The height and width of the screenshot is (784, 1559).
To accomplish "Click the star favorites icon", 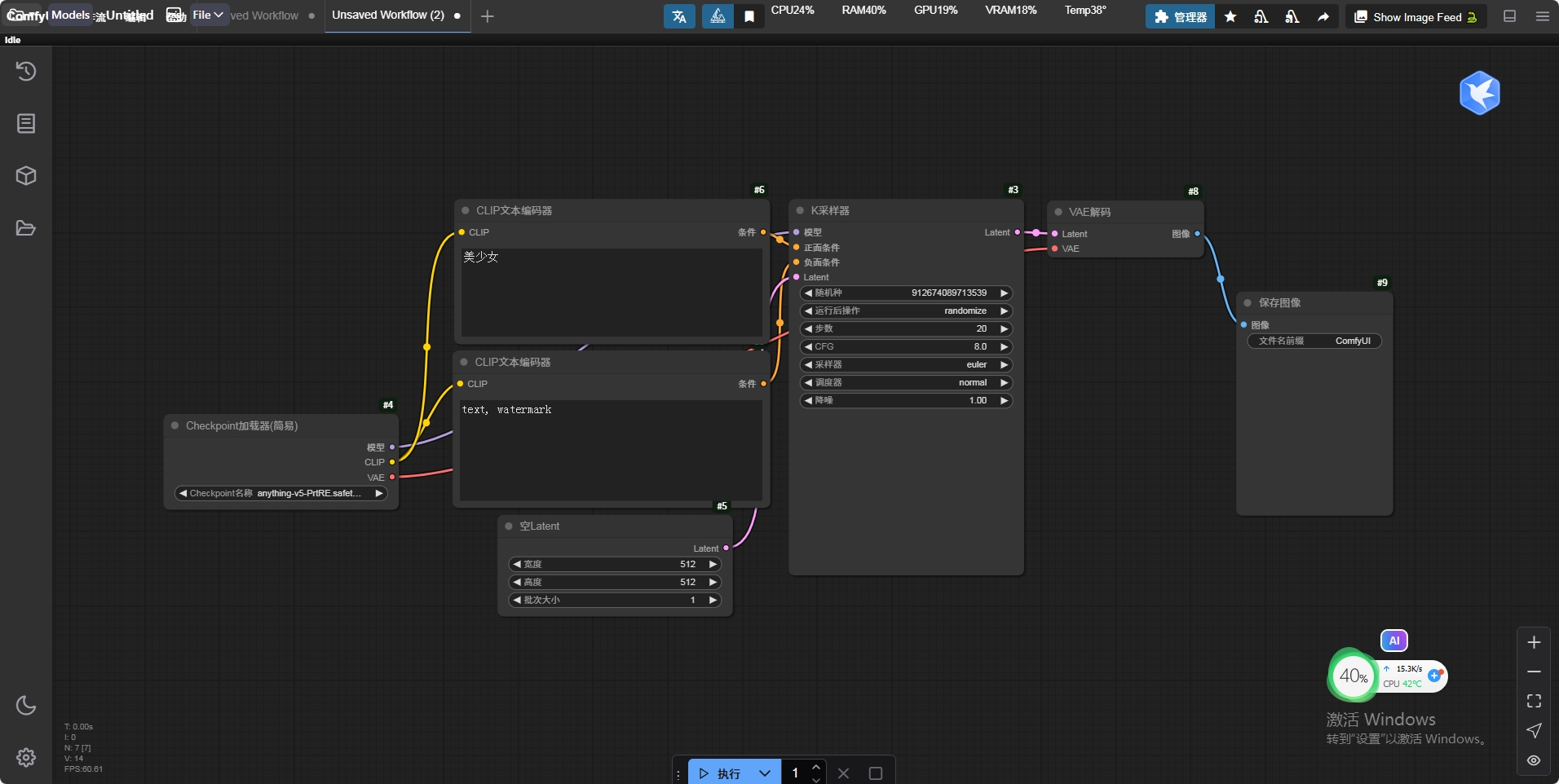I will 1230,16.
